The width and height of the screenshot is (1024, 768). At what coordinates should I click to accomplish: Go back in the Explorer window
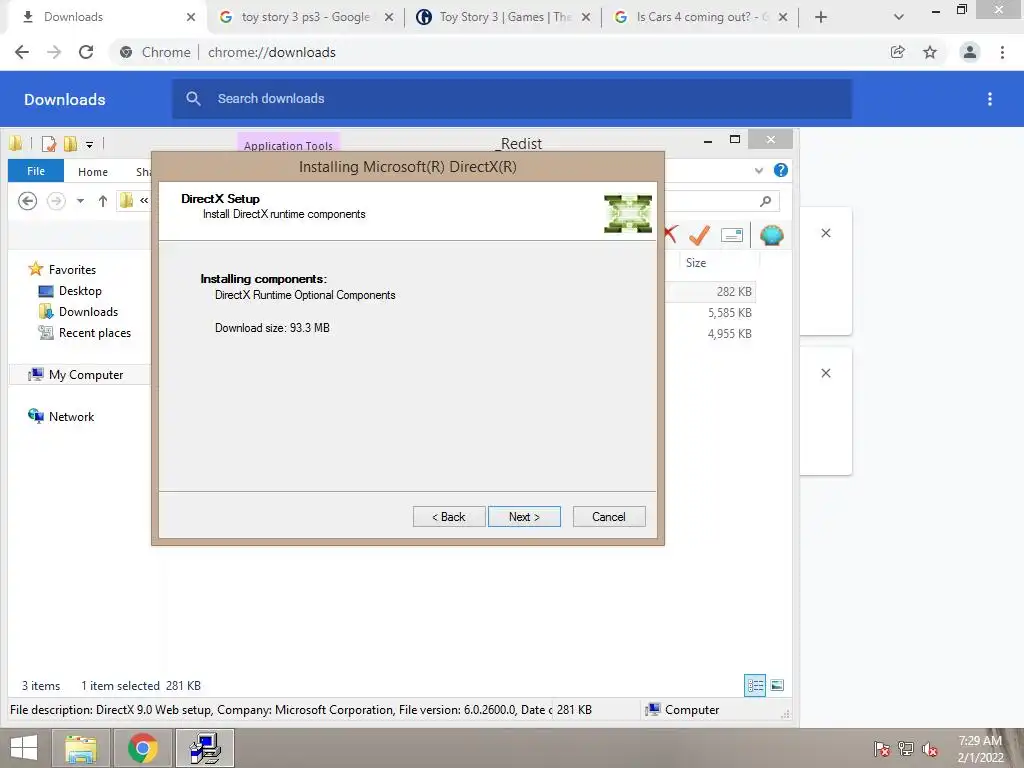(27, 201)
